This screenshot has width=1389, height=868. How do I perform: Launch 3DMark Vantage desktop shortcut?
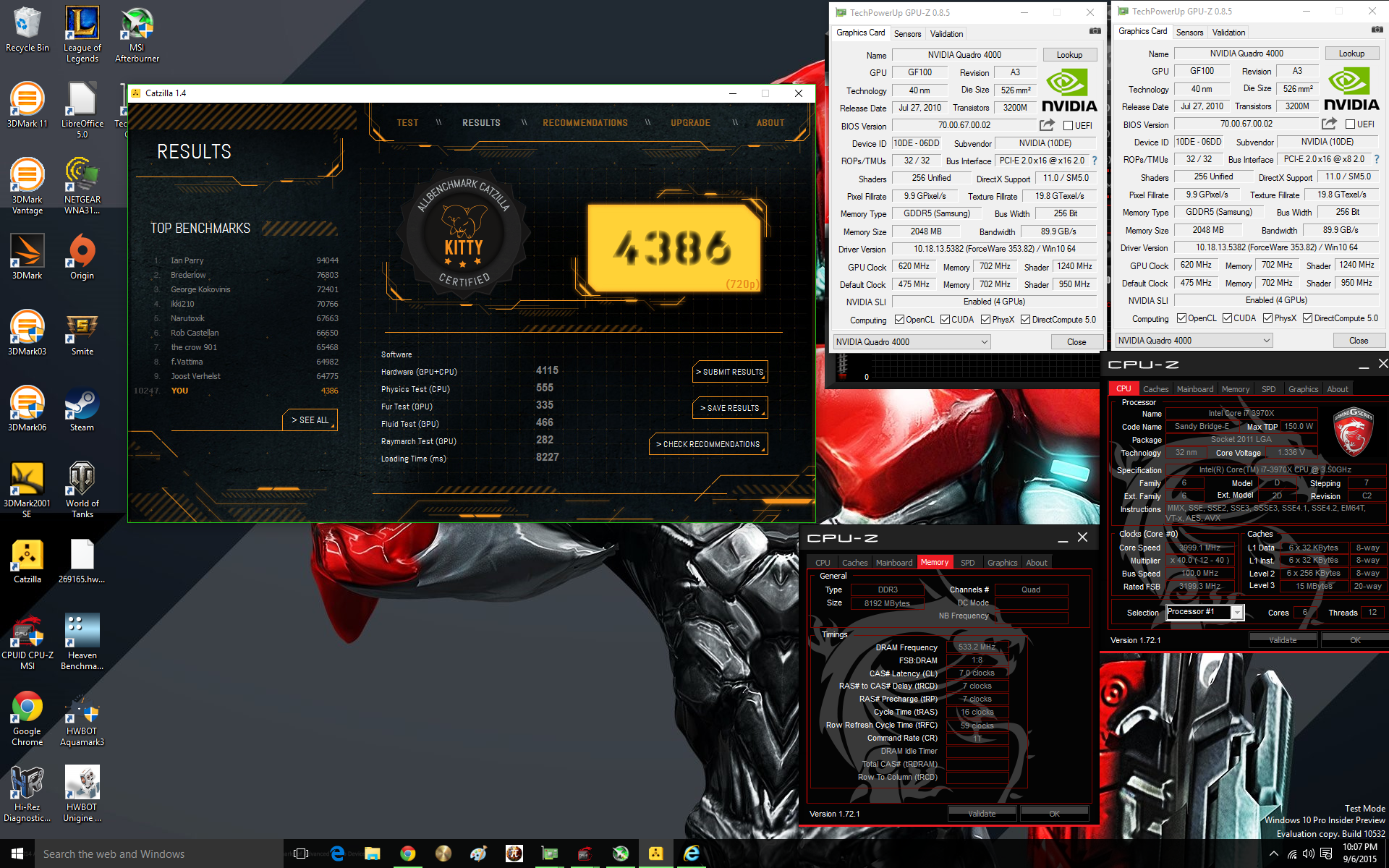27,186
